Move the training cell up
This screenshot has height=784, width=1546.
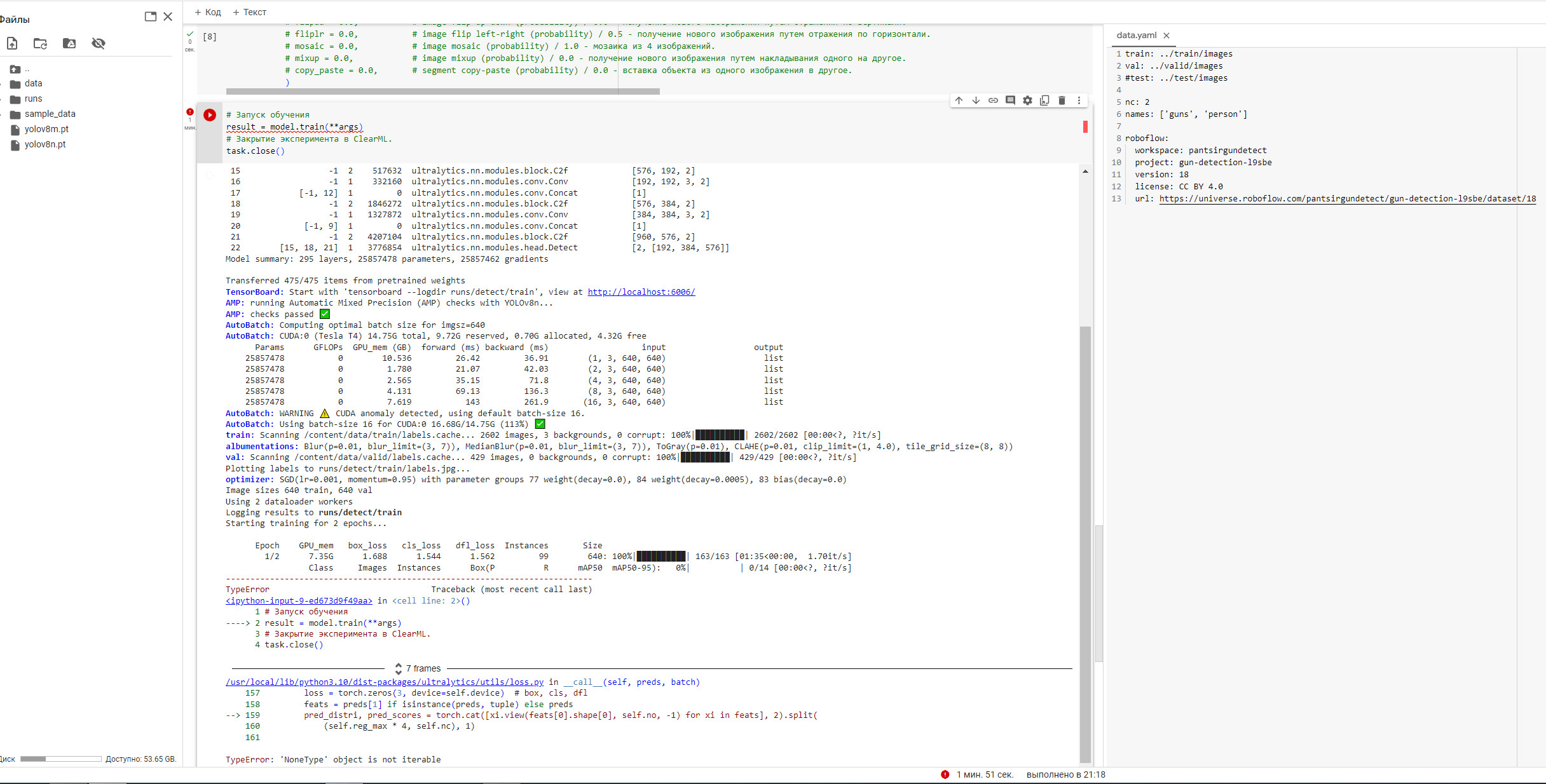(x=959, y=100)
